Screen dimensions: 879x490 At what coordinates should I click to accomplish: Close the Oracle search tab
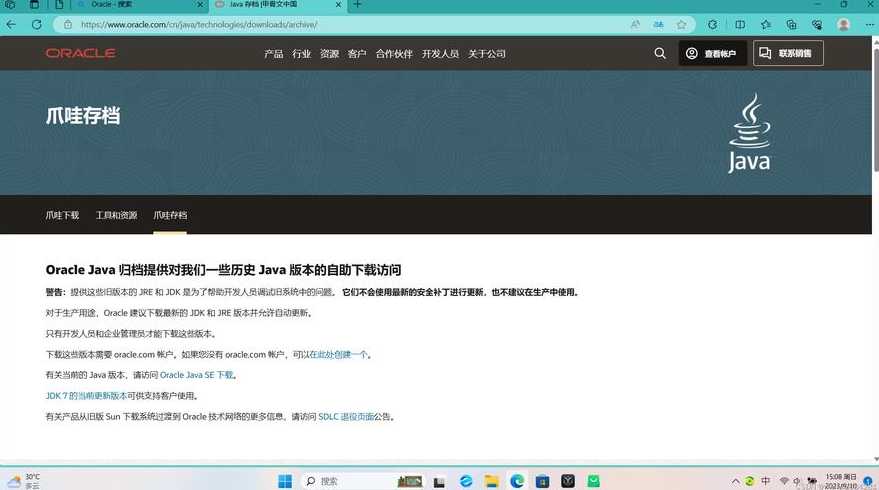(x=200, y=4)
